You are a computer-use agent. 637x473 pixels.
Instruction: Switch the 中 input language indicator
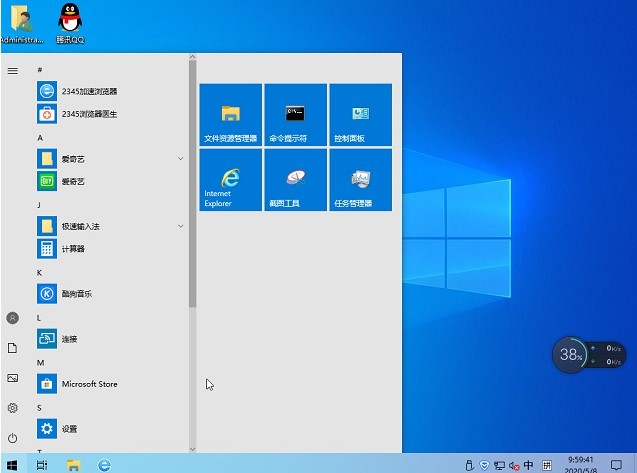click(x=528, y=465)
